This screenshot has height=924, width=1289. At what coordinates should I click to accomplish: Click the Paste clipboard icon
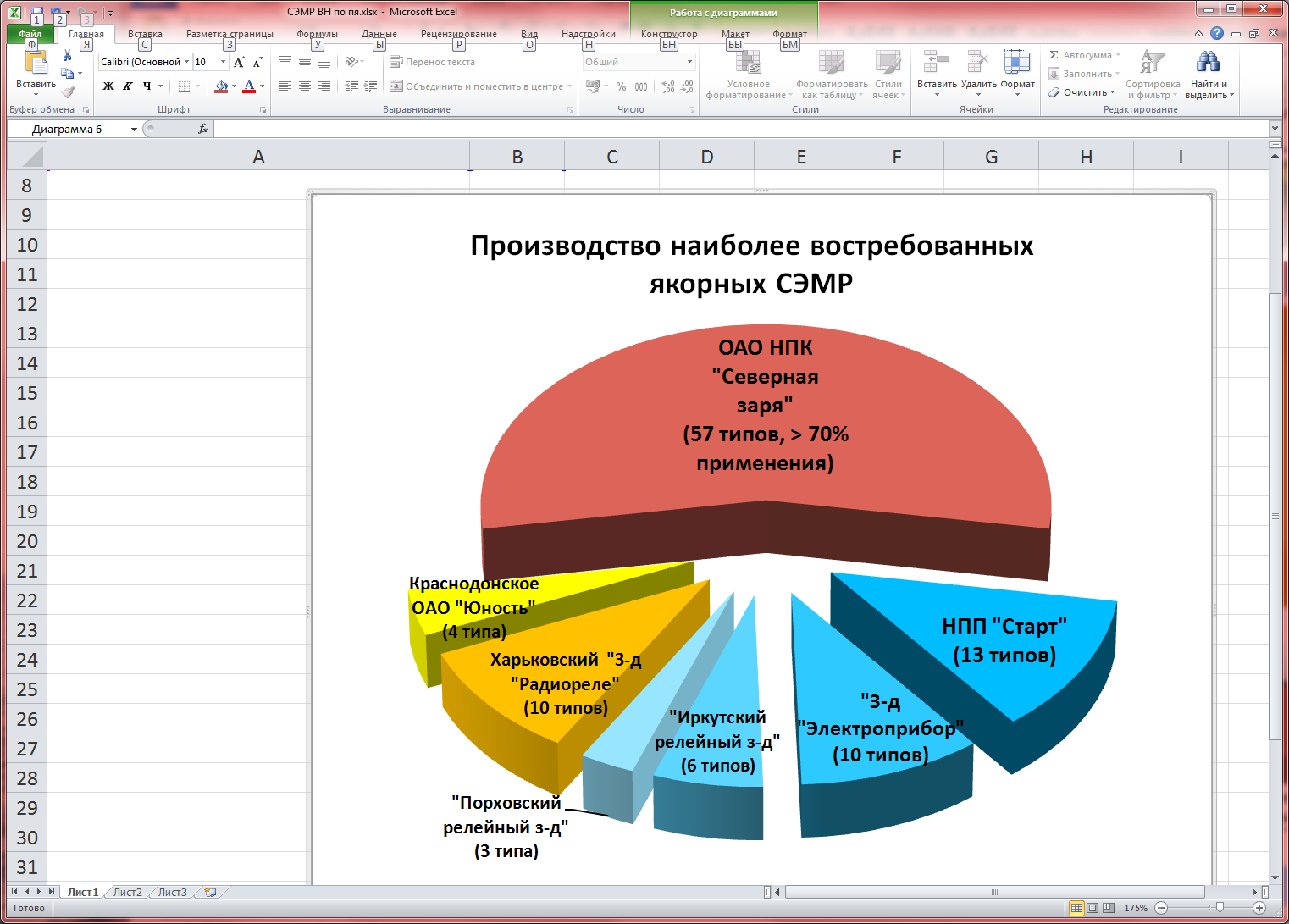36,63
